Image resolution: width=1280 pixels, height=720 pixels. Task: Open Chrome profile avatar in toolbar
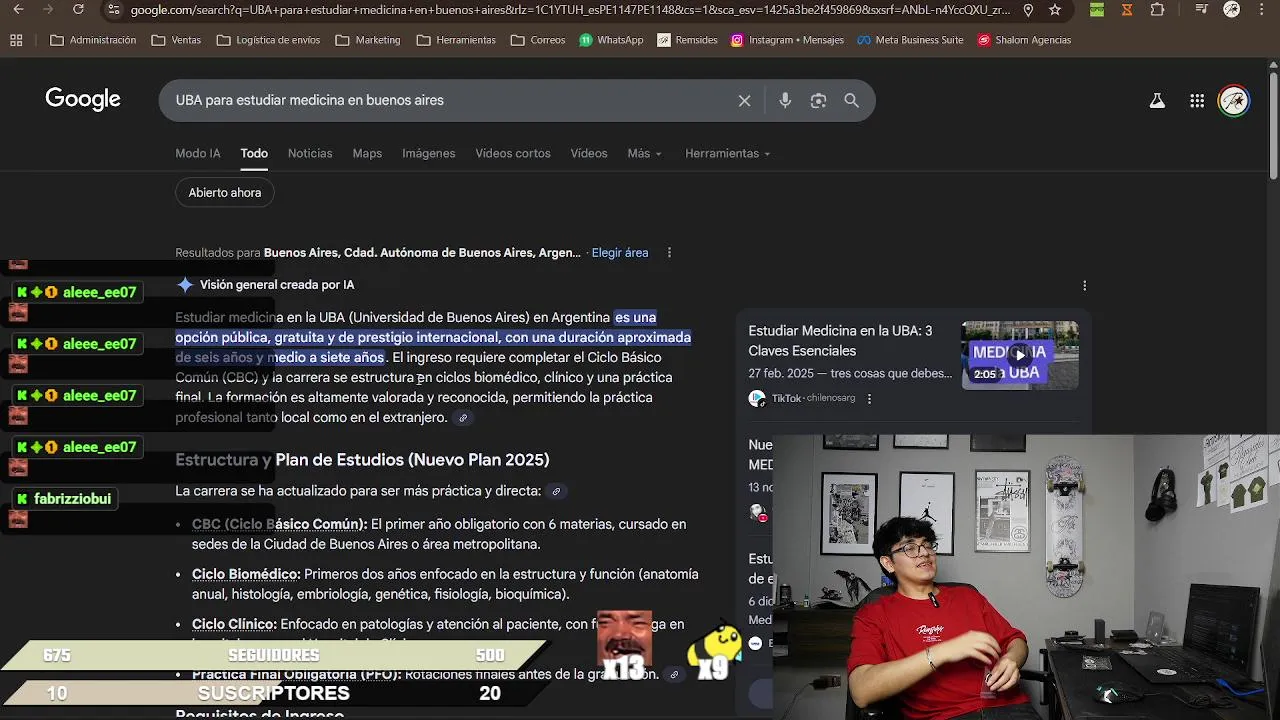tap(1231, 10)
